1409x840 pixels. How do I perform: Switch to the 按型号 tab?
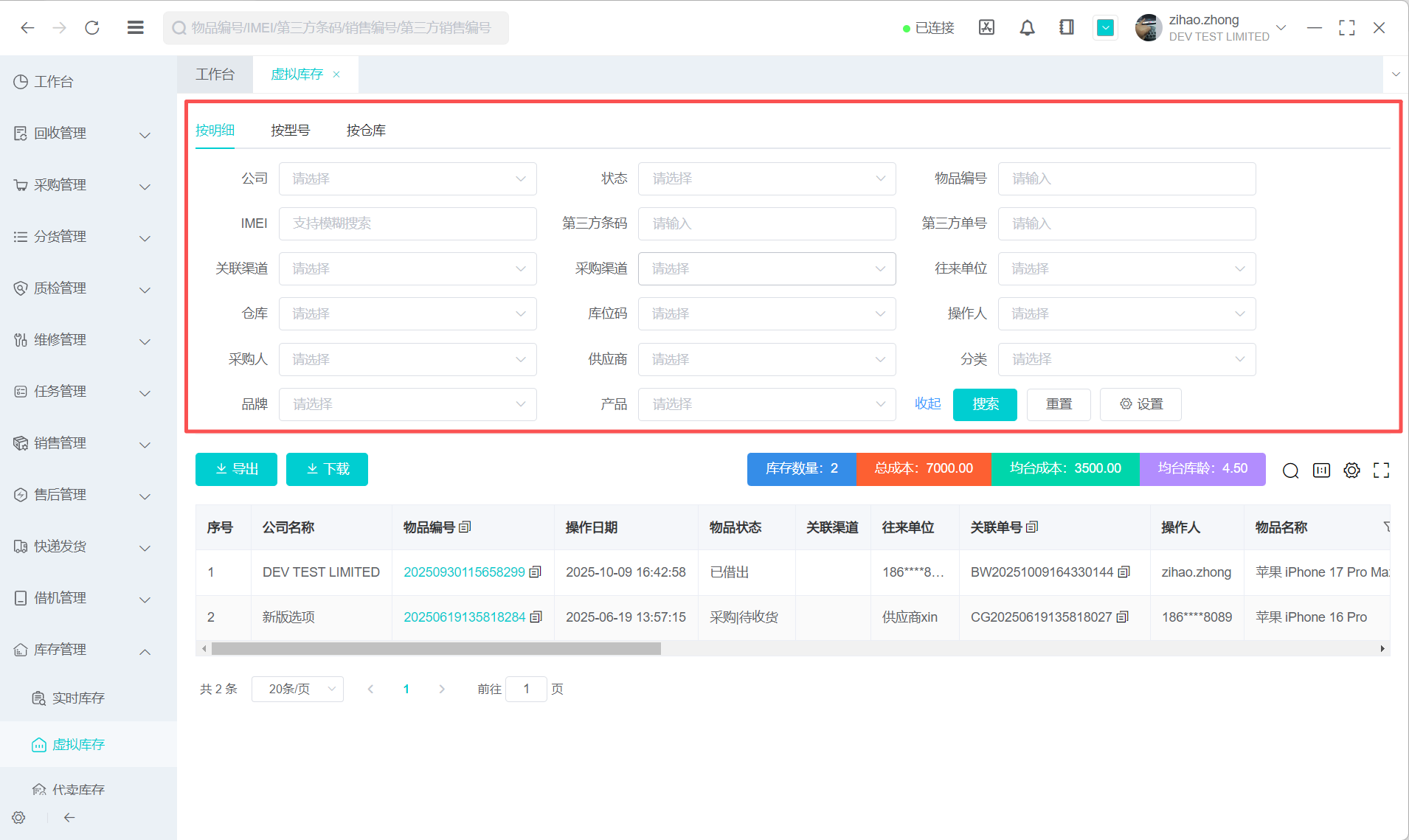tap(290, 131)
